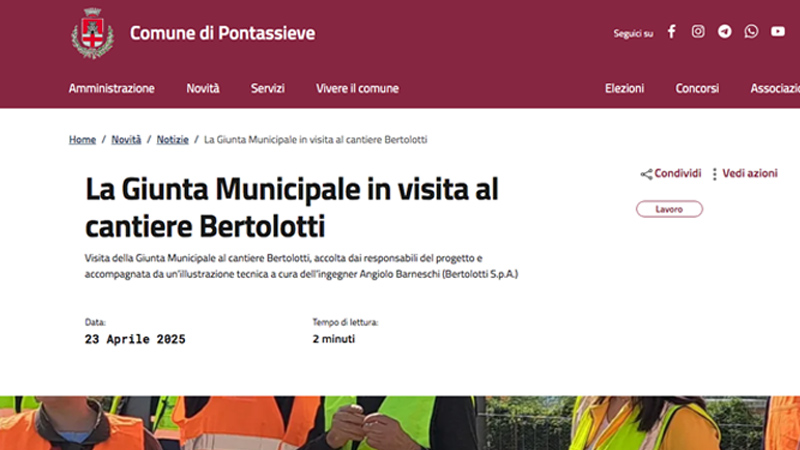
Task: Go to the Concorsi section
Action: click(x=697, y=88)
